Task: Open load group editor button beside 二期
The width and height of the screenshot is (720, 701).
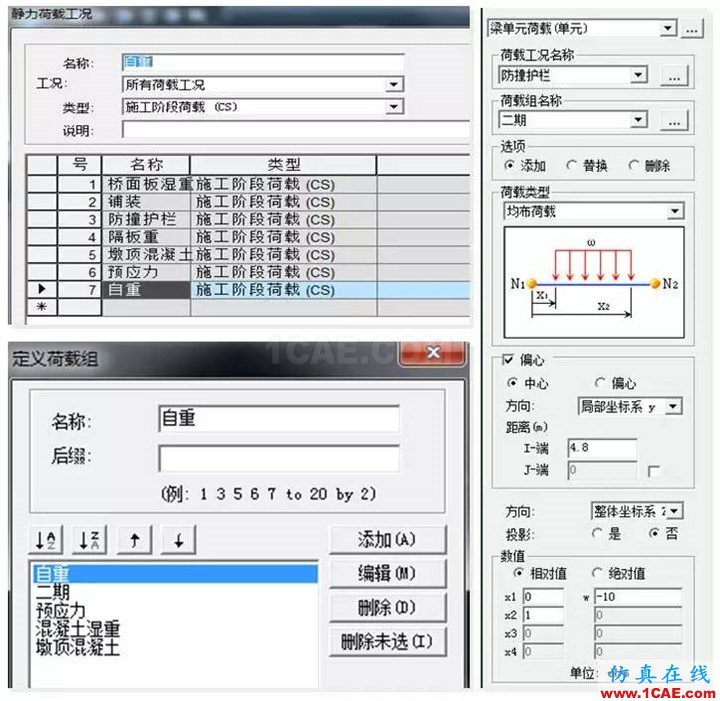Action: [x=674, y=121]
